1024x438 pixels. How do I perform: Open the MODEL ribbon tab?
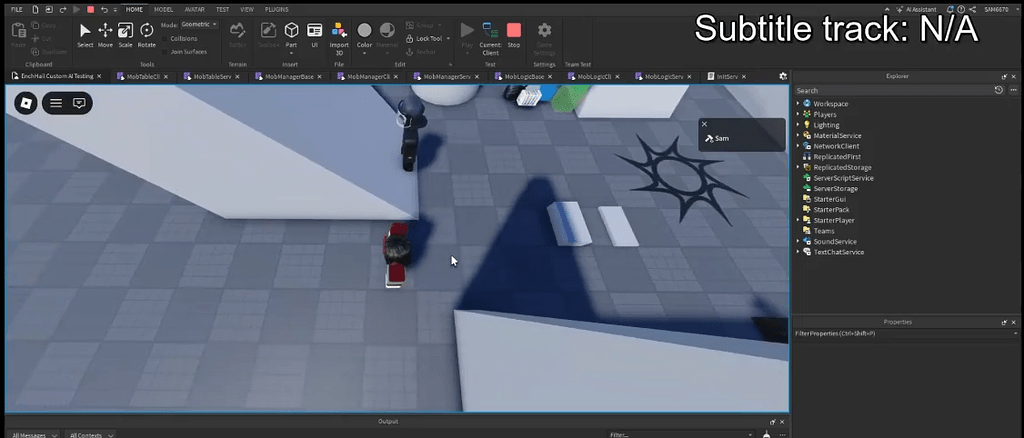point(163,9)
